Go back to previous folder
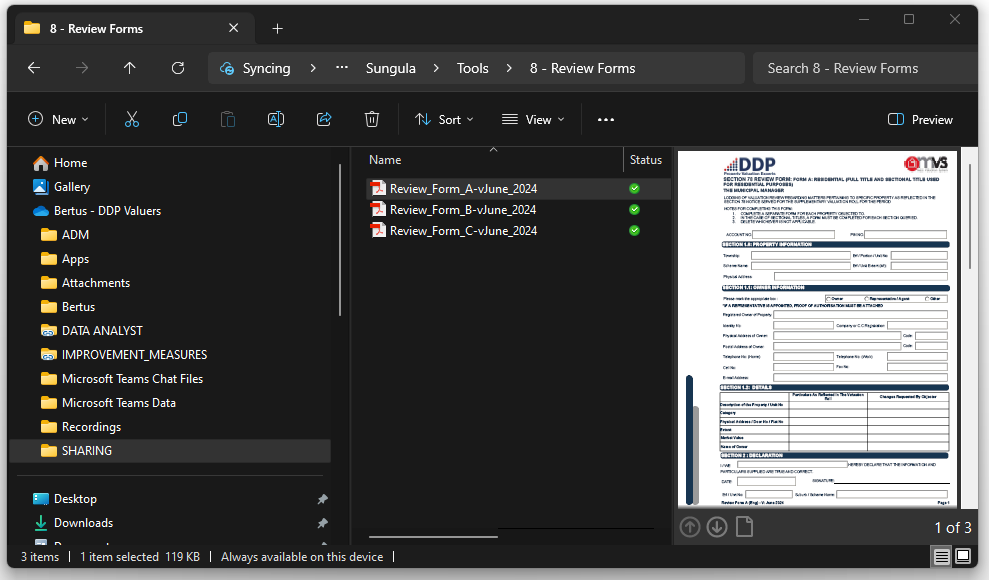Image resolution: width=989 pixels, height=580 pixels. point(34,68)
